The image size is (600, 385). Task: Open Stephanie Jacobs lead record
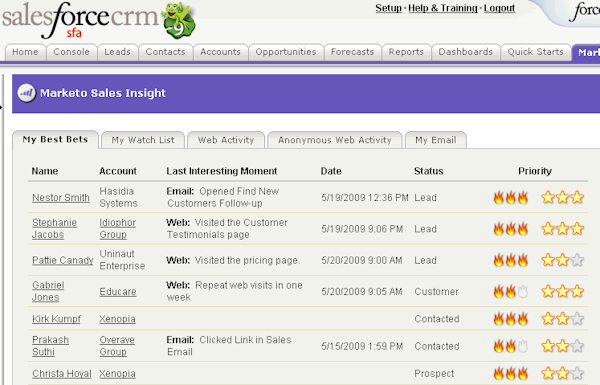tap(54, 228)
